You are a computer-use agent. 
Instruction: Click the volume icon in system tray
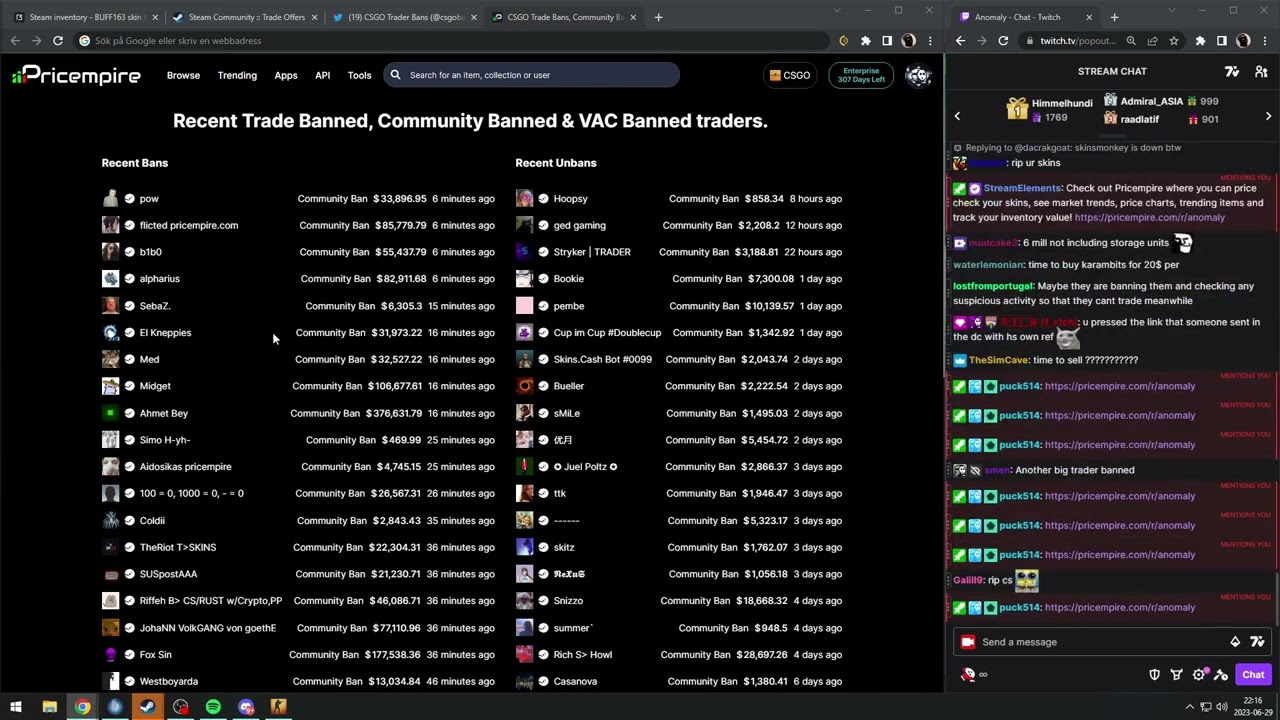coord(1221,707)
